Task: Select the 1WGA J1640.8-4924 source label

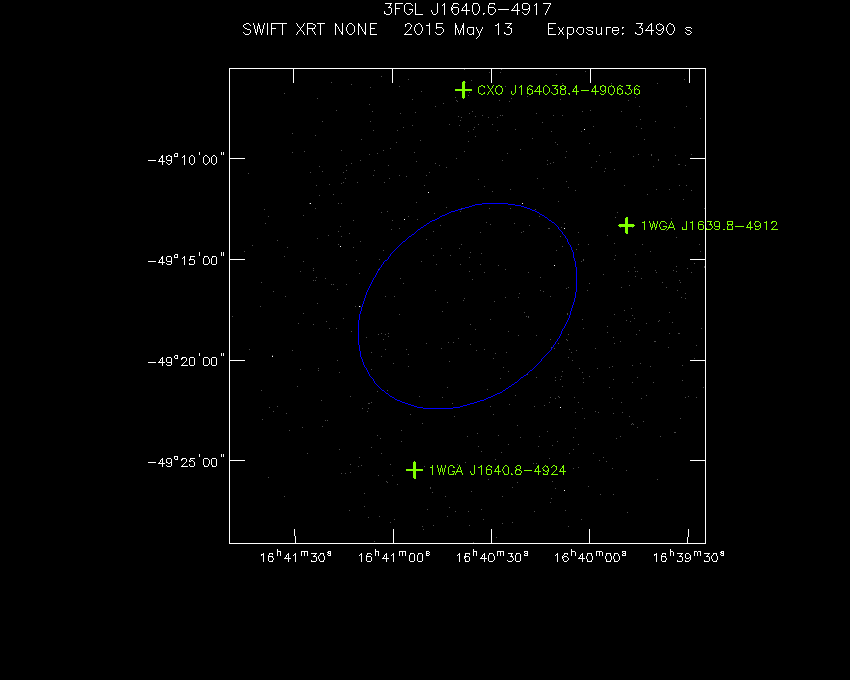Action: coord(497,470)
